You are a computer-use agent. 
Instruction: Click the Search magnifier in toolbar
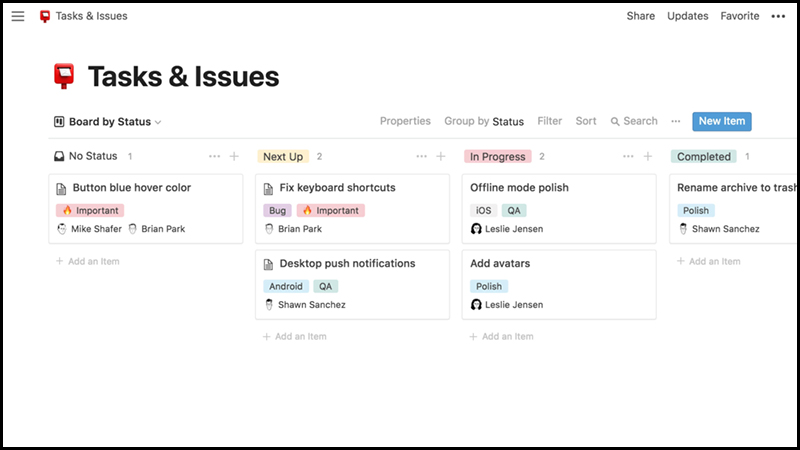pos(616,122)
